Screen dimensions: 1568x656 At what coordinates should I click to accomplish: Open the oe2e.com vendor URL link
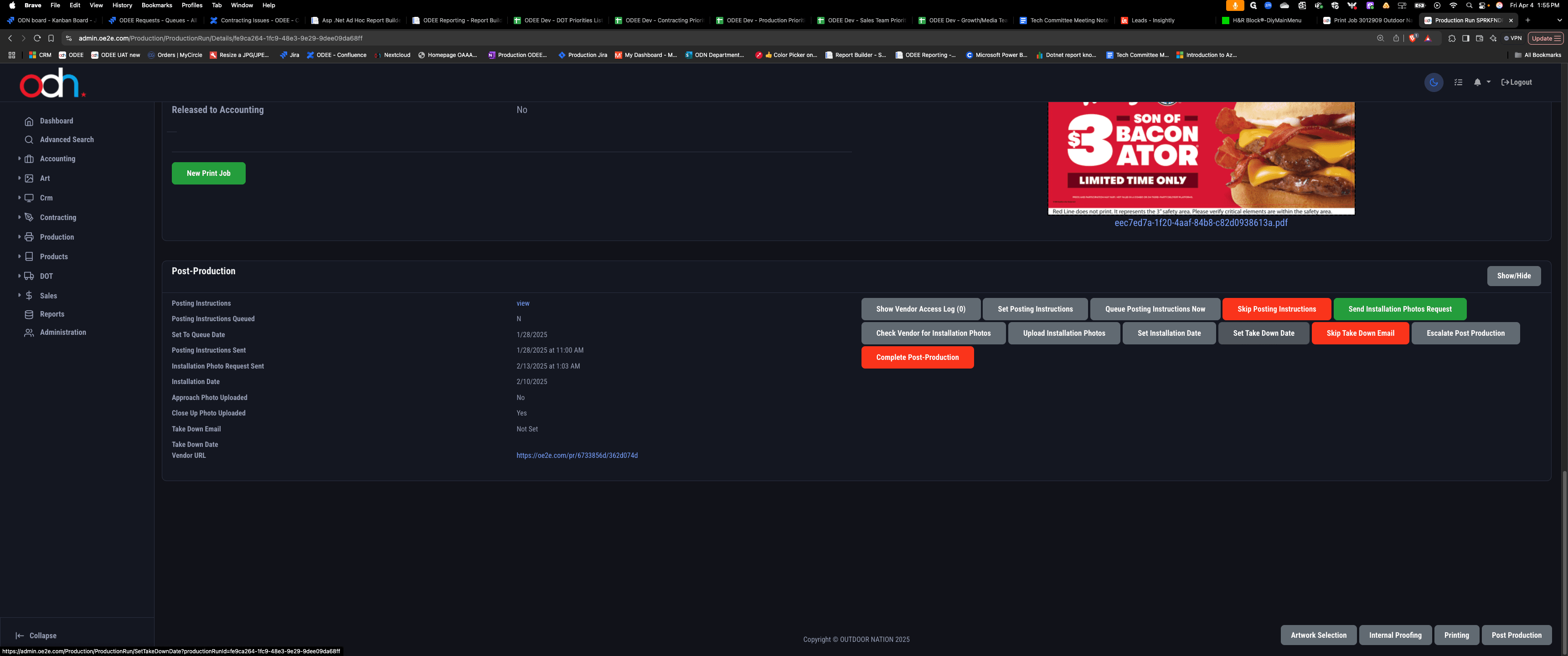(x=577, y=455)
